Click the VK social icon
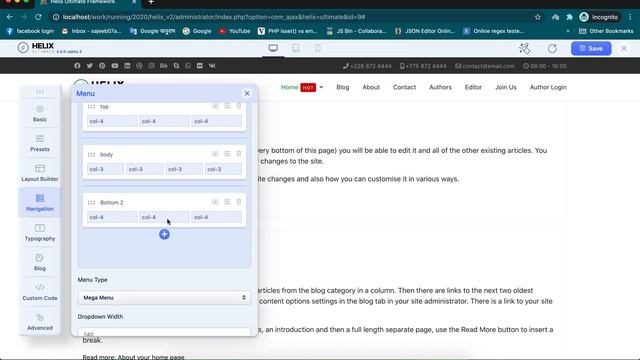The image size is (640, 360). 212,66
